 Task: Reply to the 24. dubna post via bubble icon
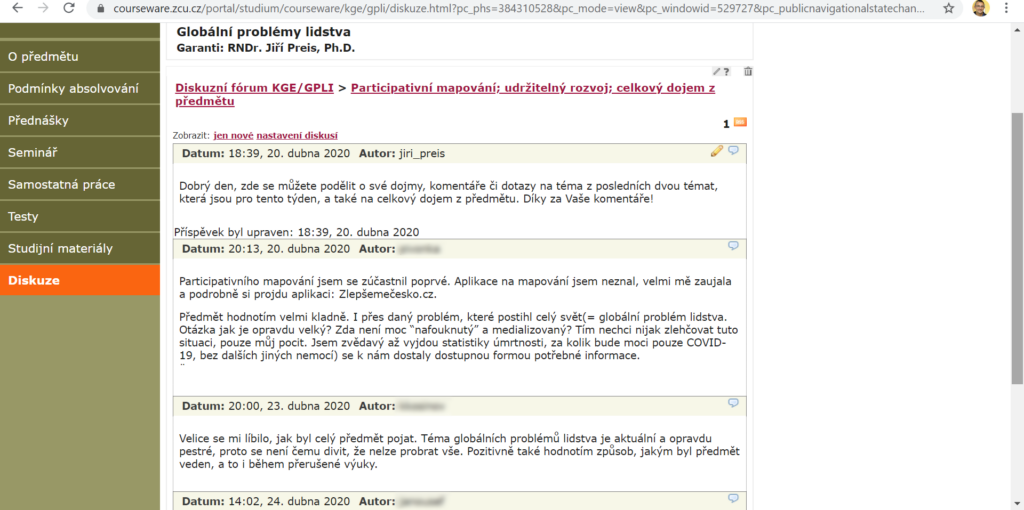click(733, 498)
